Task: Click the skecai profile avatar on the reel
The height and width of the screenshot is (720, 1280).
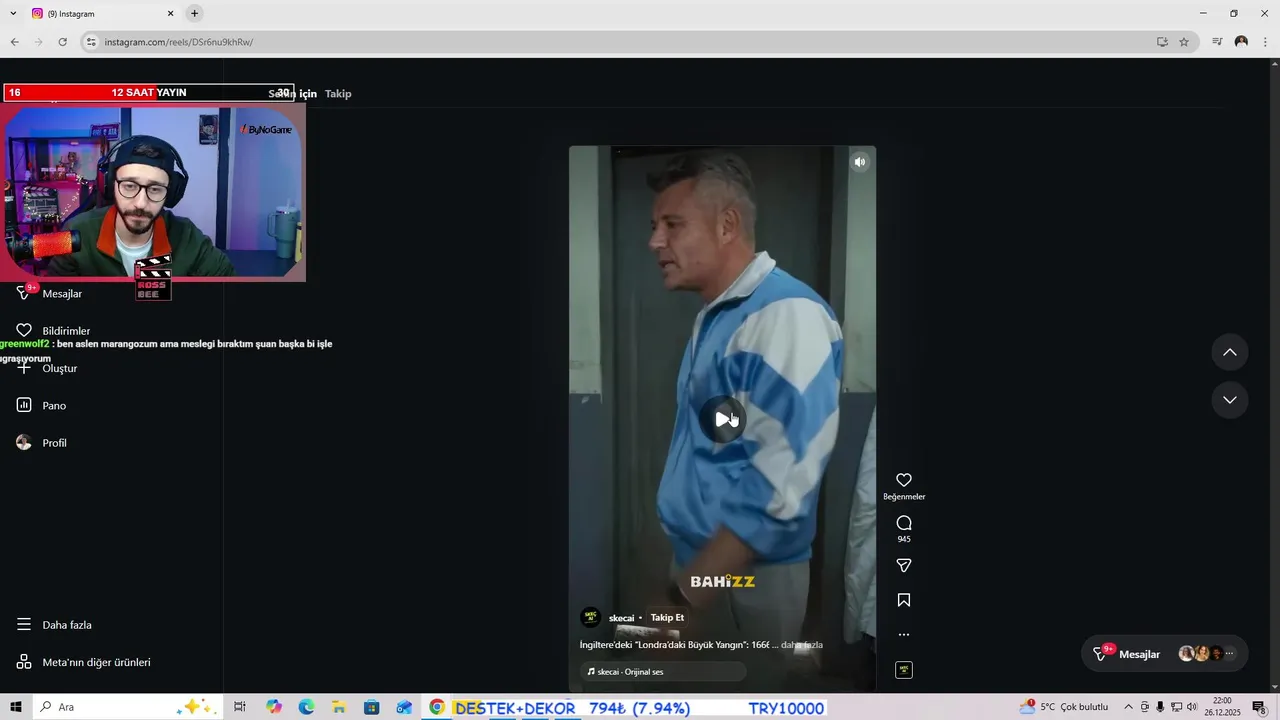Action: pyautogui.click(x=591, y=618)
